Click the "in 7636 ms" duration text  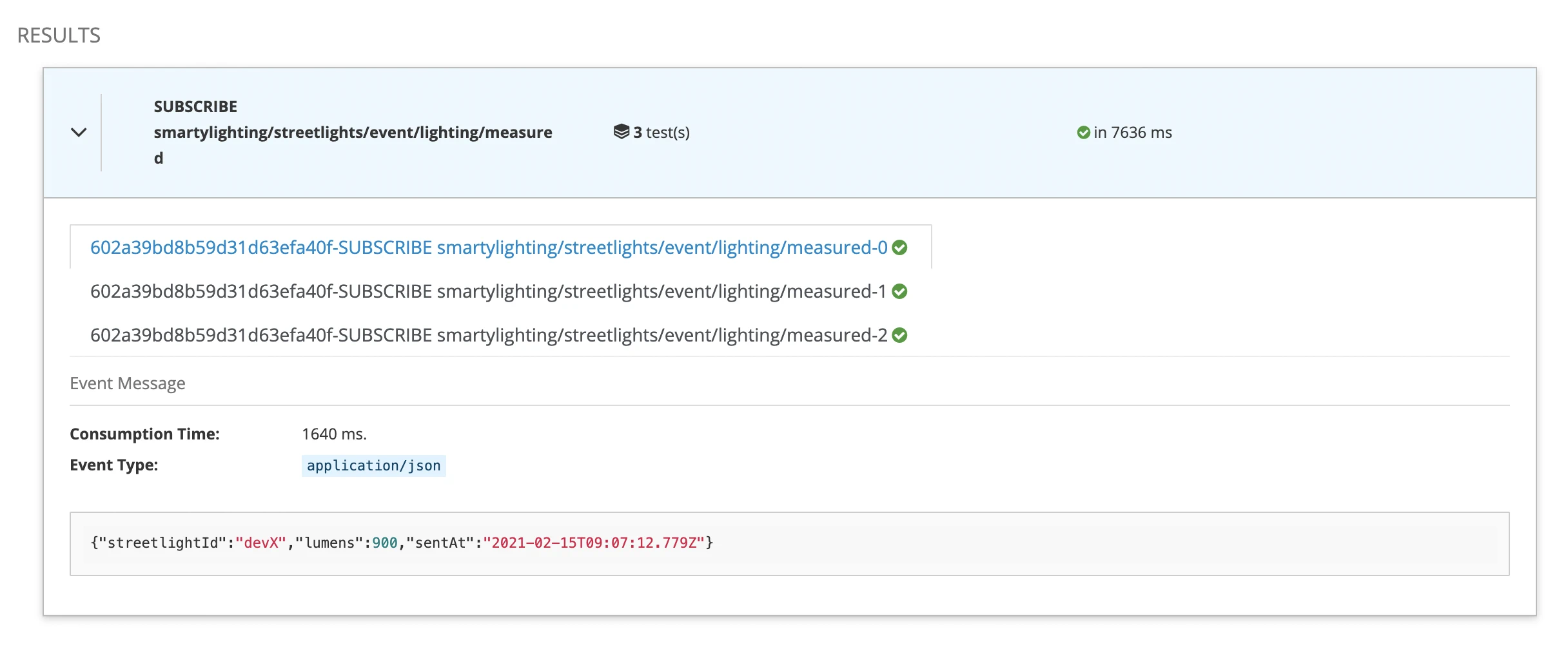[x=1132, y=133]
